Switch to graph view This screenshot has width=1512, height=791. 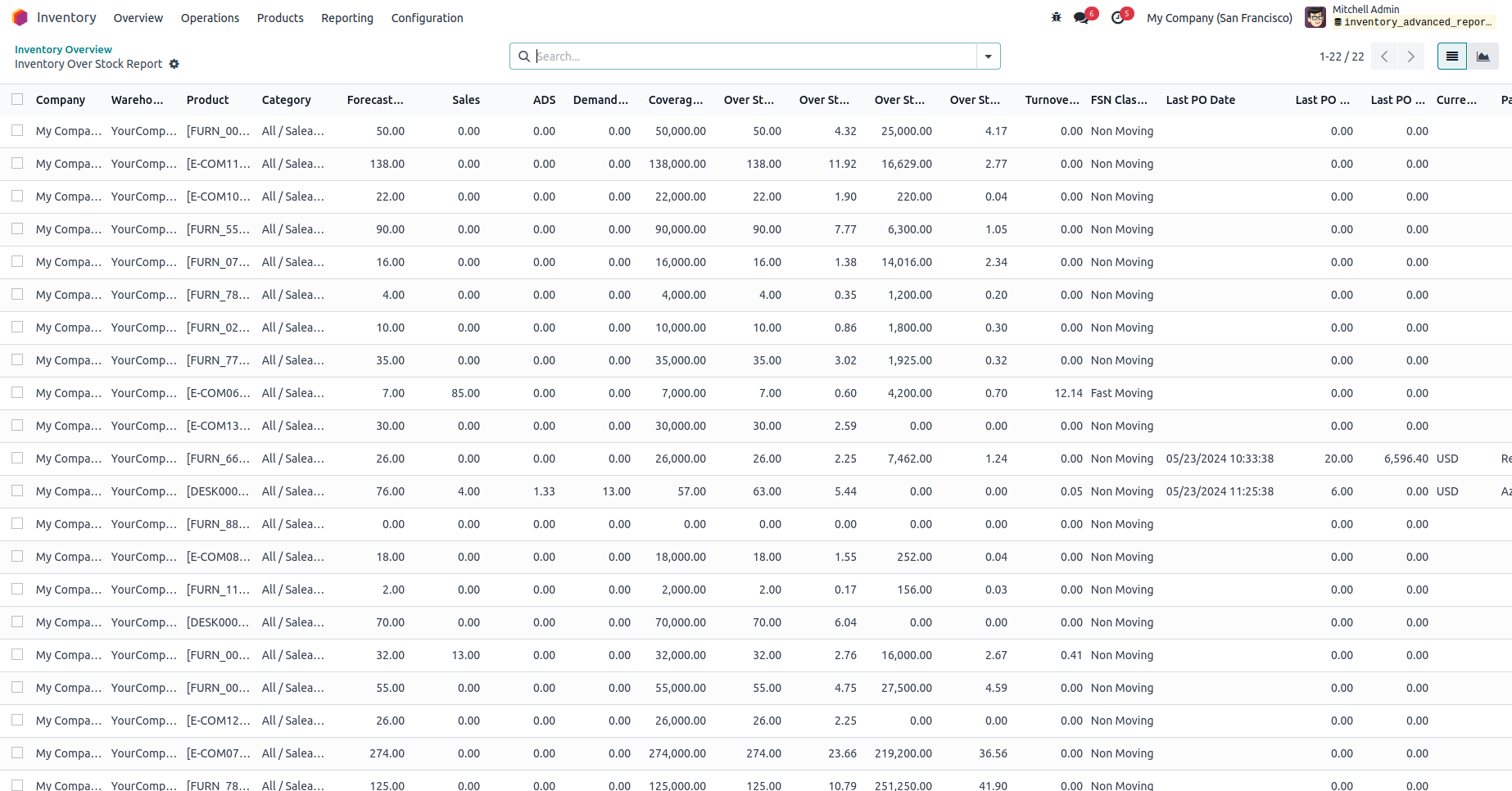1483,56
